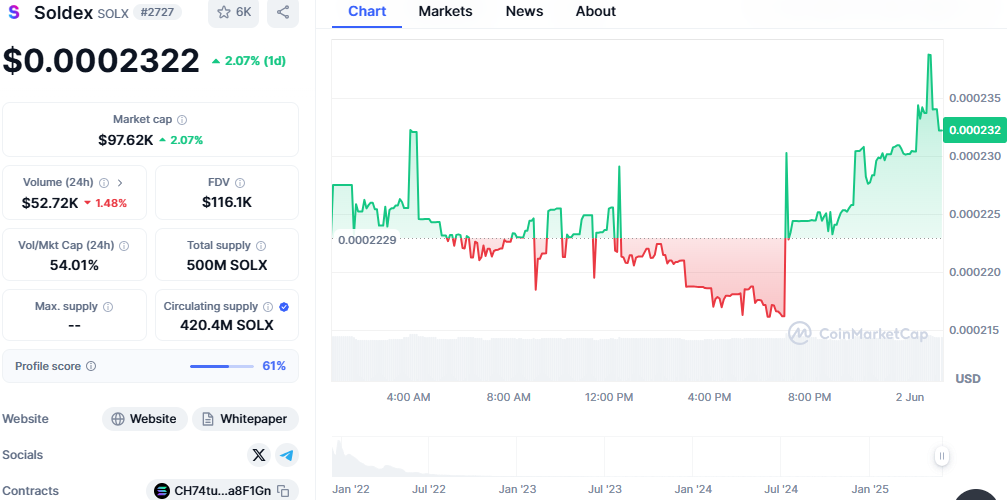Click the 8:00 PM chart axis label
Viewport: 1007px width, 500px height.
[809, 397]
